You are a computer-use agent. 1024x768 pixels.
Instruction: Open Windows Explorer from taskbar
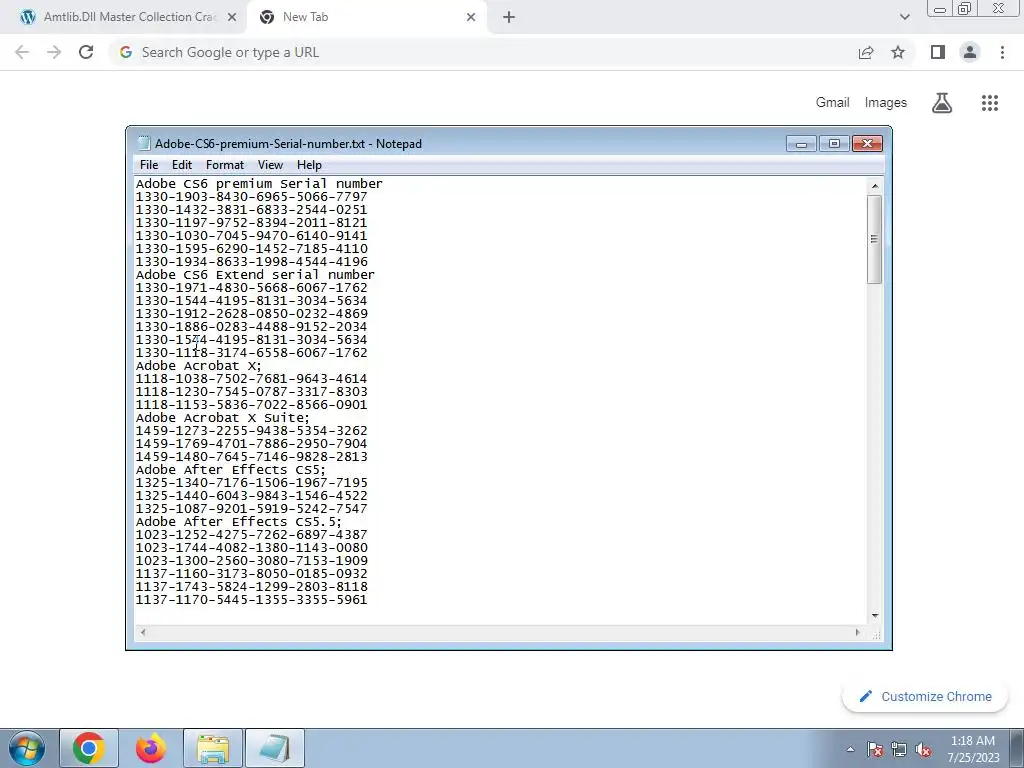(213, 748)
